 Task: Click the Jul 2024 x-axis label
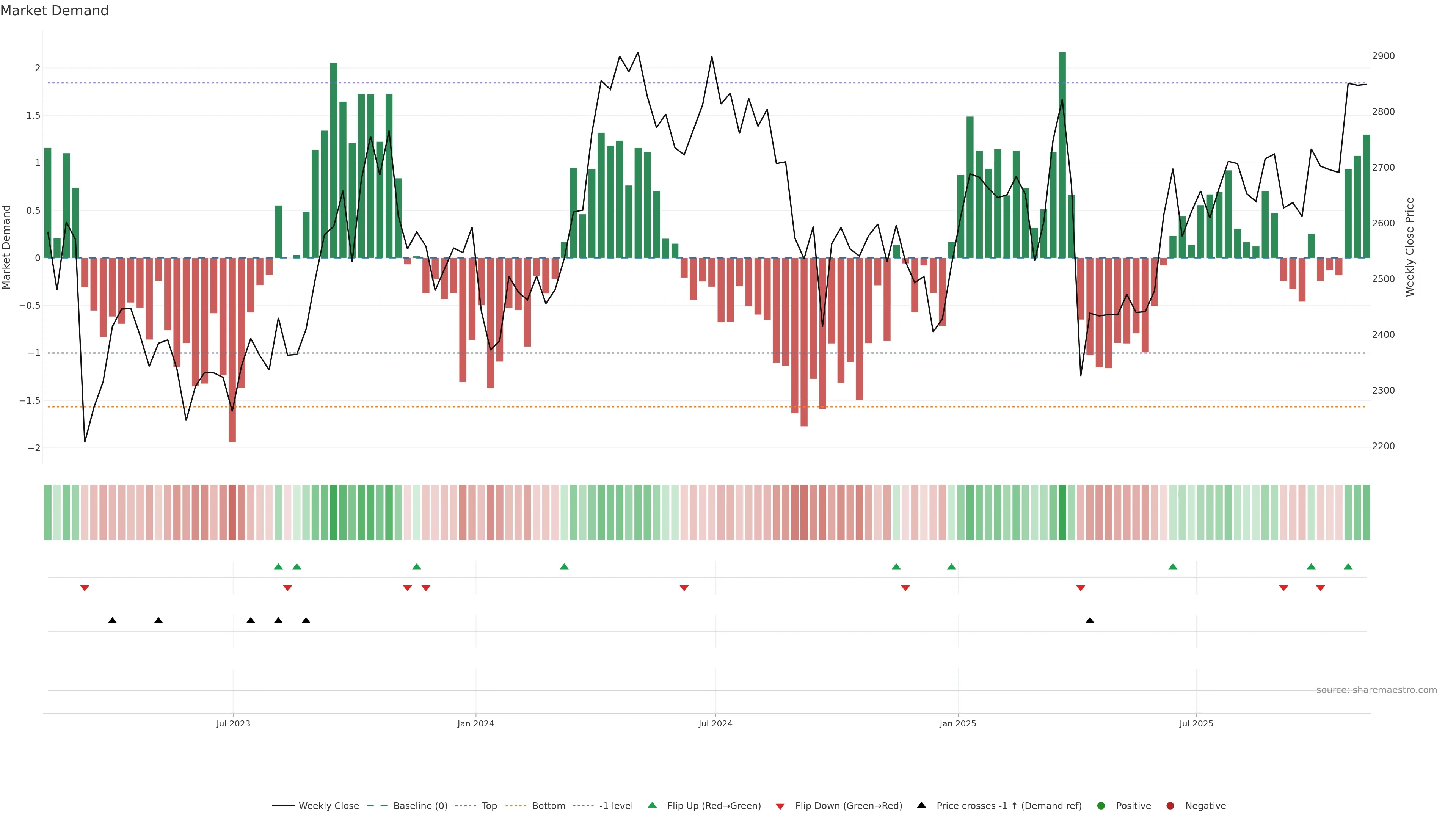(x=715, y=723)
